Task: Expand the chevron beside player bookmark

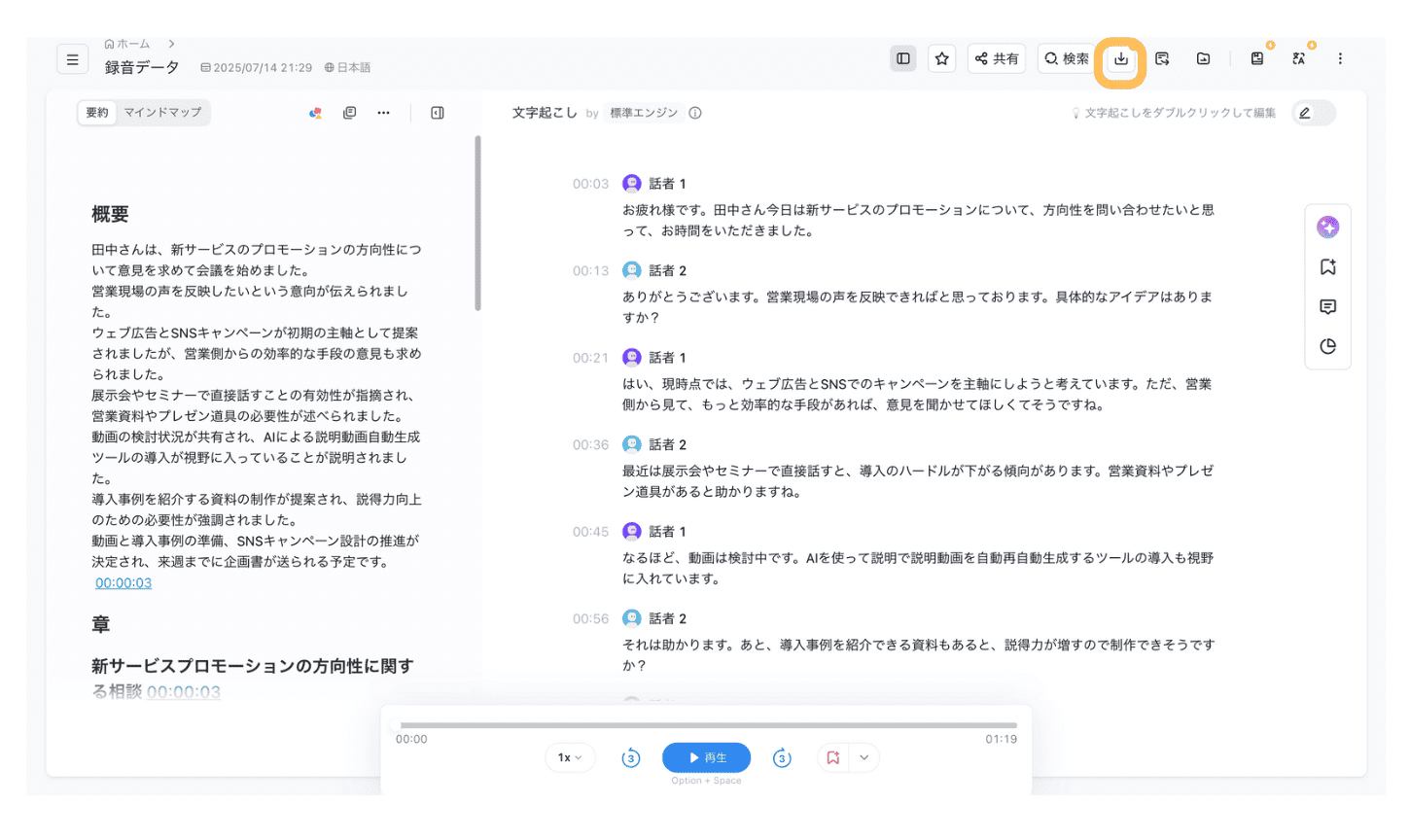Action: 864,758
